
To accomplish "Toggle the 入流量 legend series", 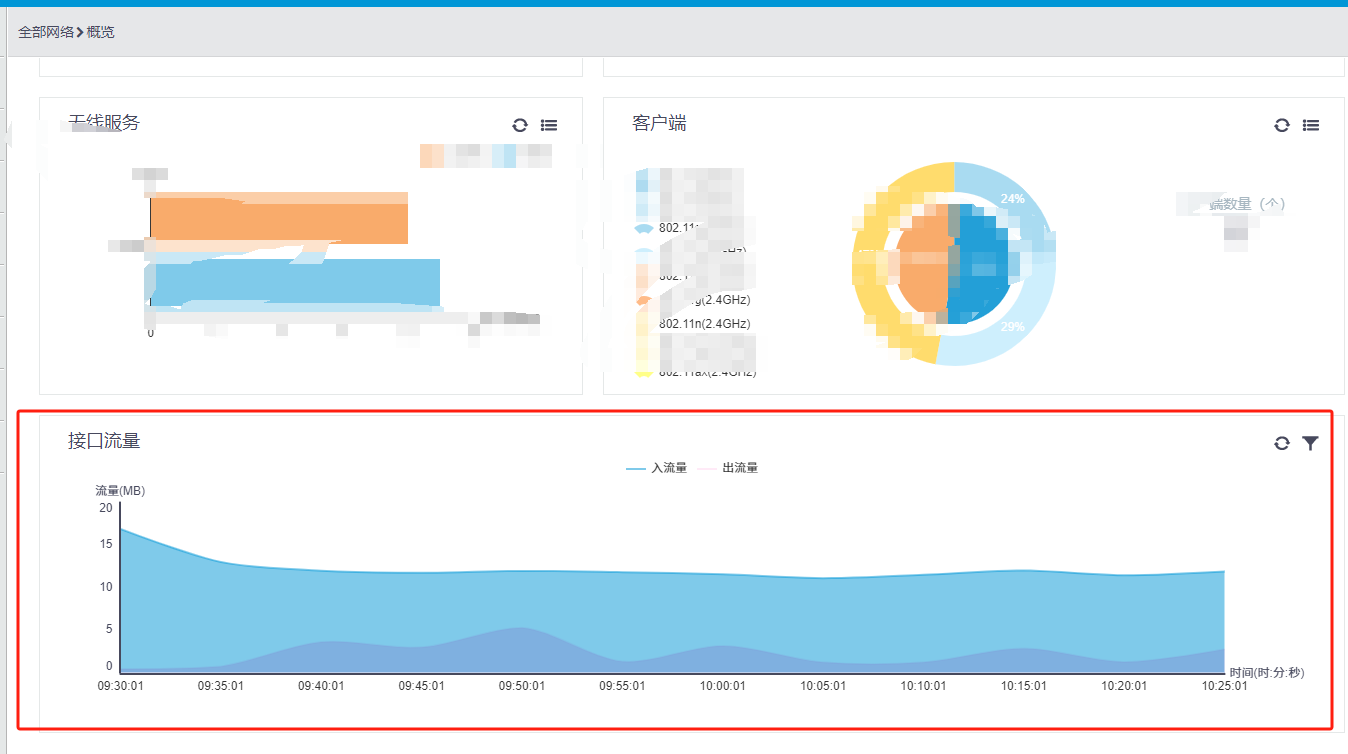I will point(657,468).
